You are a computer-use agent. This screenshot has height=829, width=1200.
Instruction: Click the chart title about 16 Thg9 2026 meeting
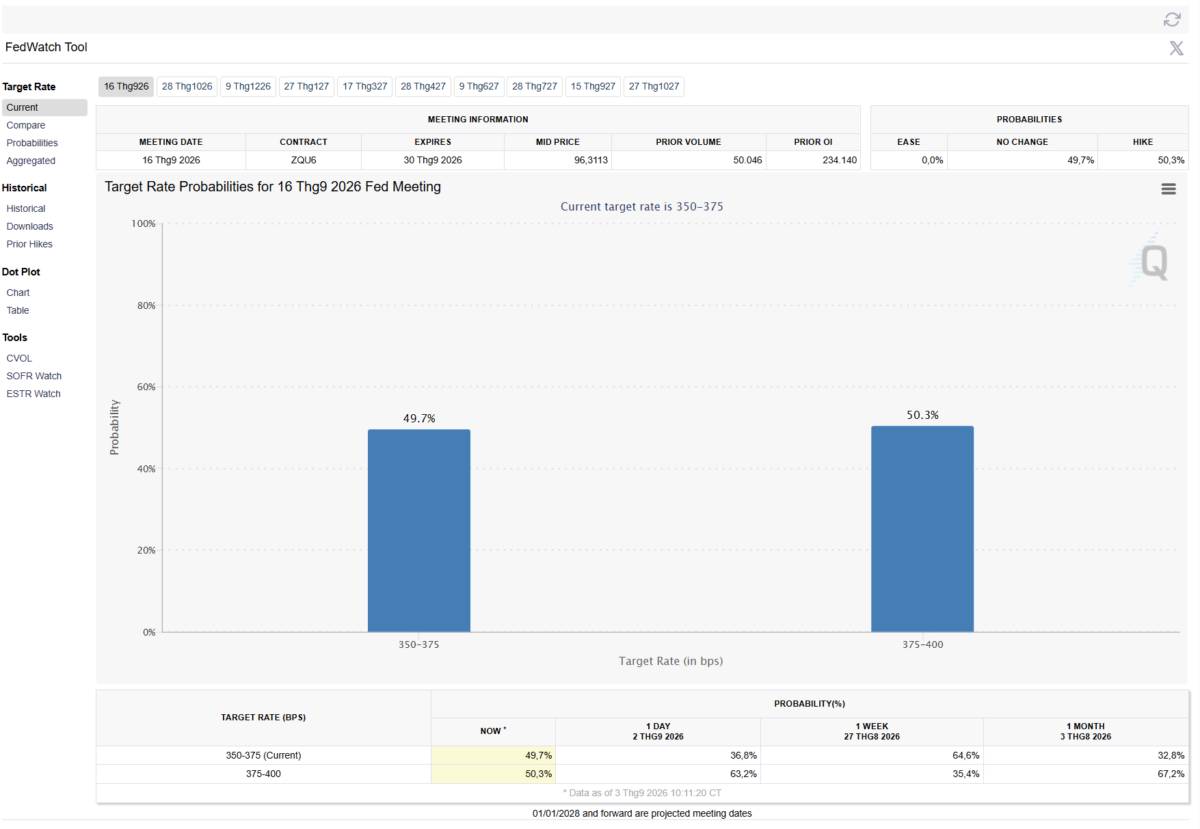273,187
